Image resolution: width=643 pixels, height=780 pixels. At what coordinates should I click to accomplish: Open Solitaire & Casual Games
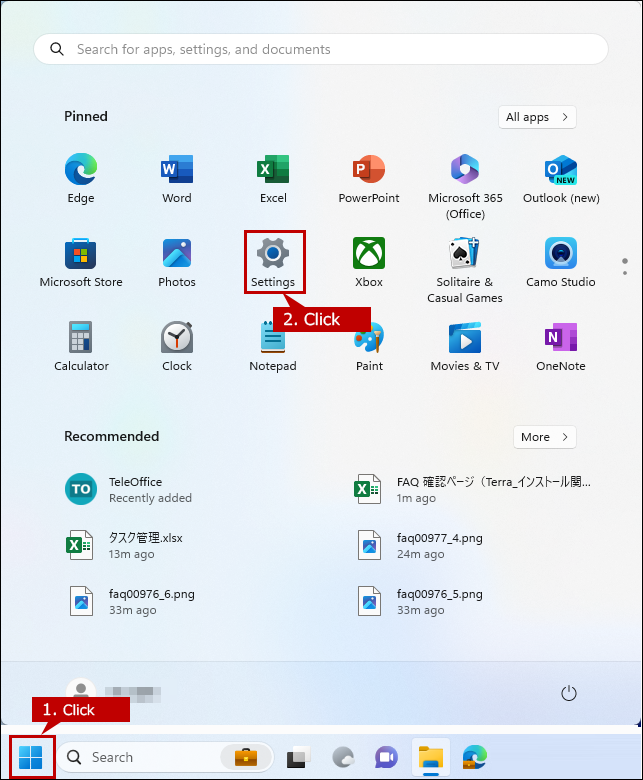tap(465, 271)
